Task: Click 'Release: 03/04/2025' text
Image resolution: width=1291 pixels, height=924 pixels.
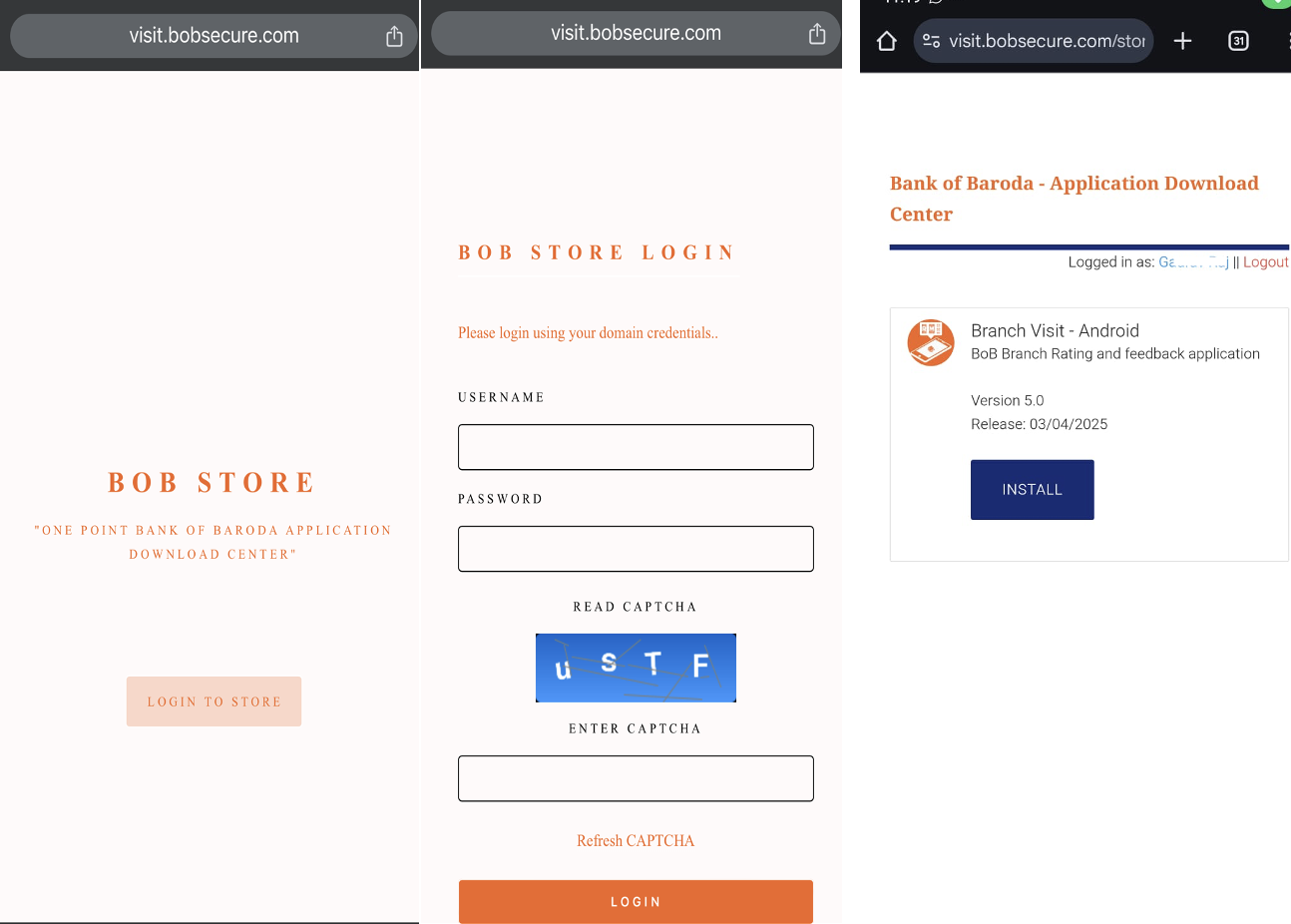Action: click(x=1039, y=424)
